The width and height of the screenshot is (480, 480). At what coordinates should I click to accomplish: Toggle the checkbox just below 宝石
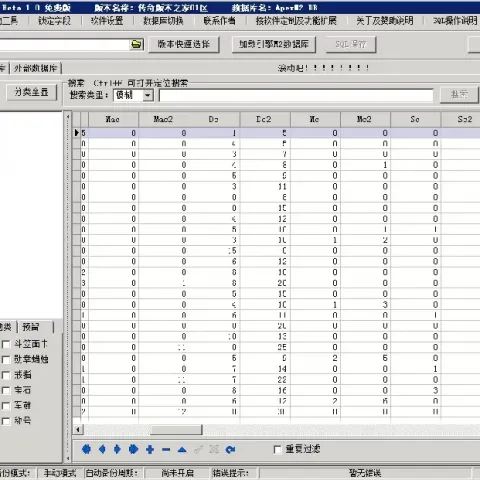coord(6,405)
